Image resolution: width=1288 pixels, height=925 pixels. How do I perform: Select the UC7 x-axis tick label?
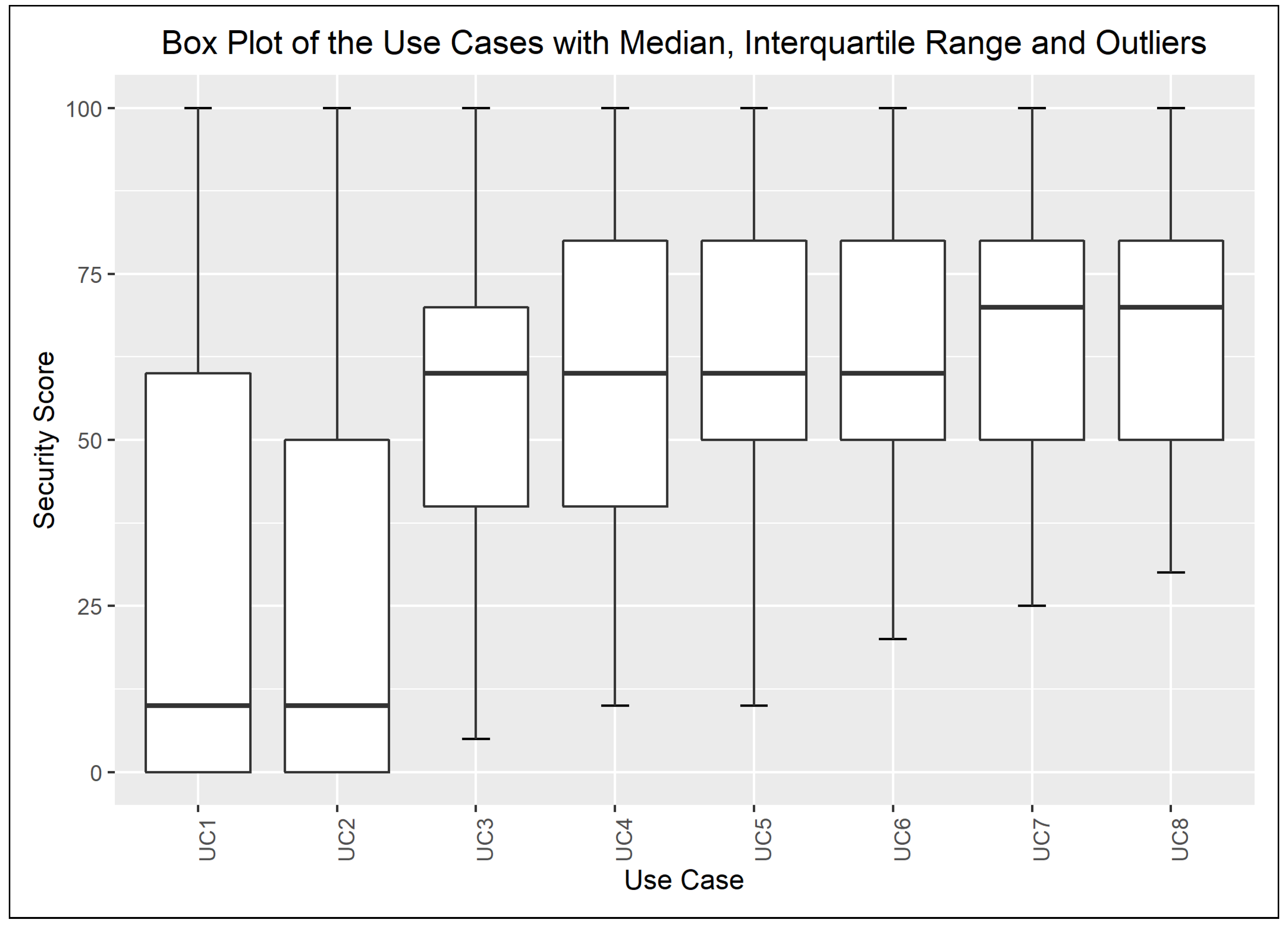(x=1041, y=839)
